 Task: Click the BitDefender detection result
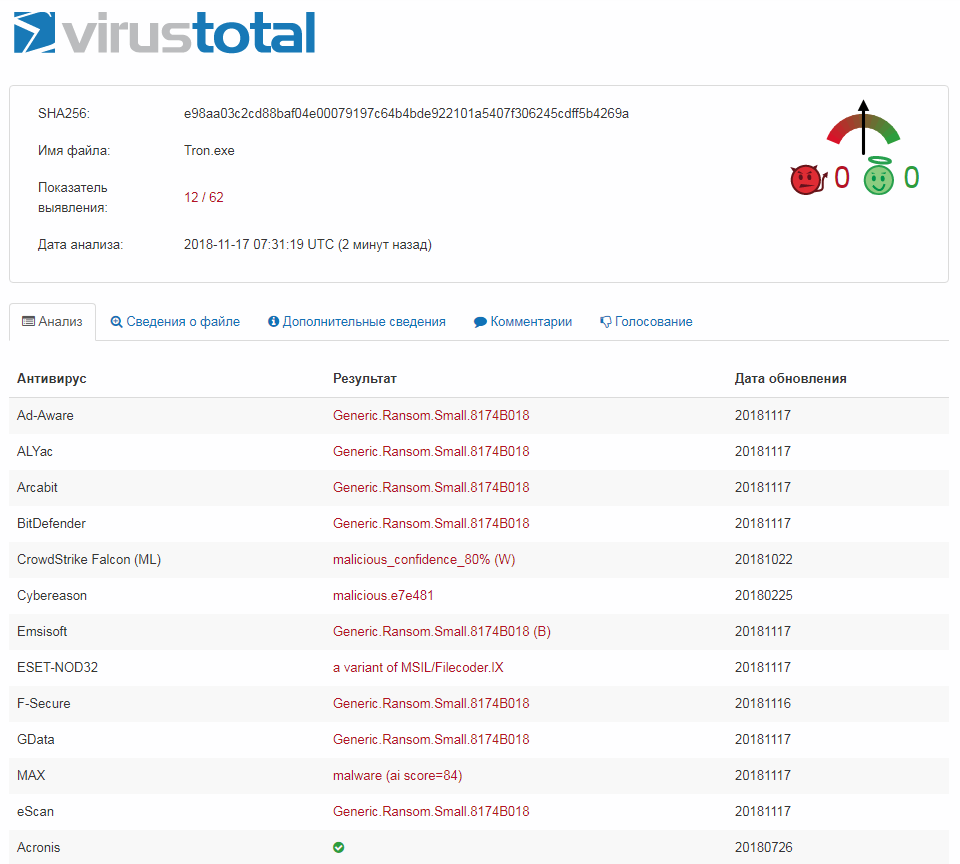[431, 524]
